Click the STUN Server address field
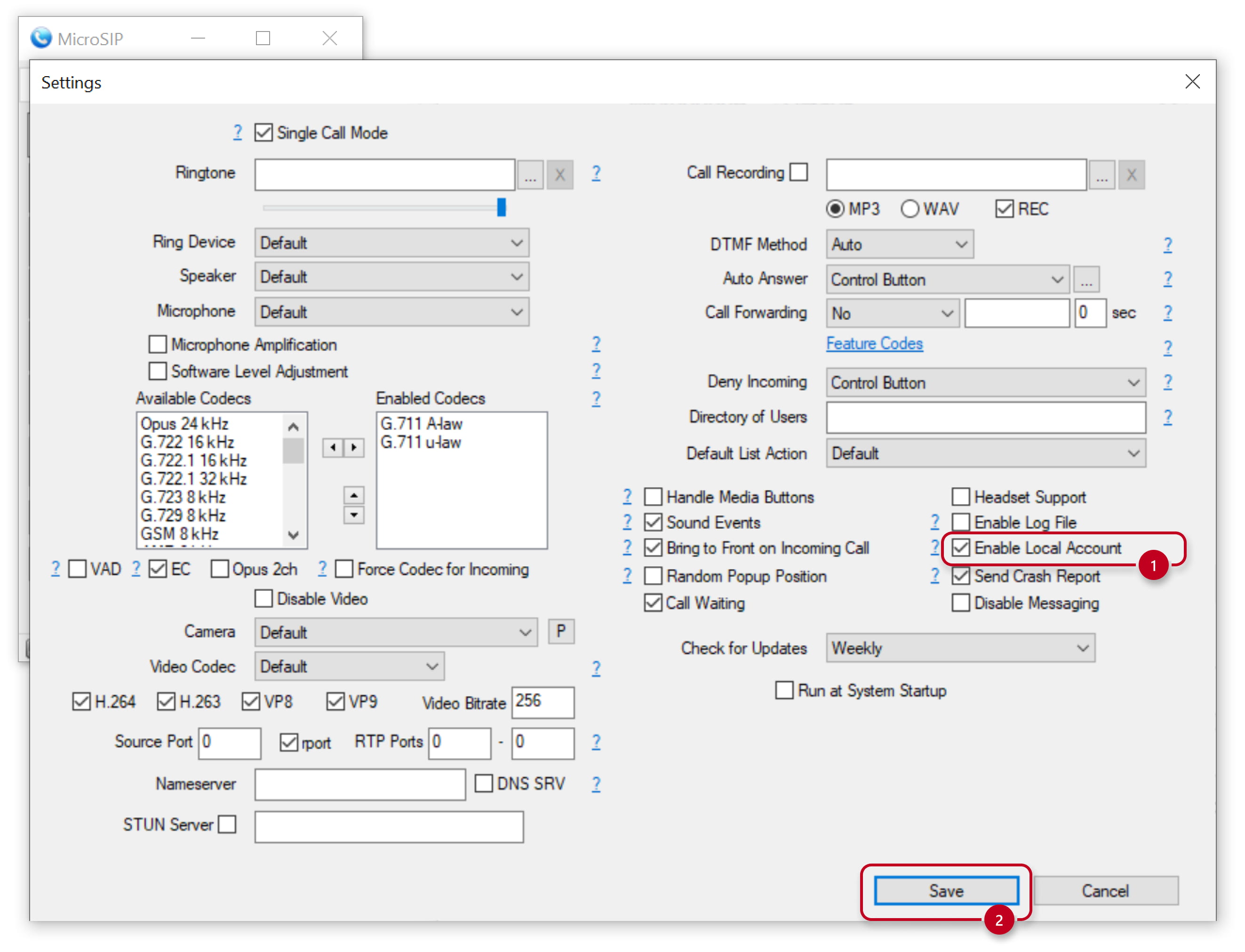This screenshot has height=952, width=1245. (x=389, y=827)
